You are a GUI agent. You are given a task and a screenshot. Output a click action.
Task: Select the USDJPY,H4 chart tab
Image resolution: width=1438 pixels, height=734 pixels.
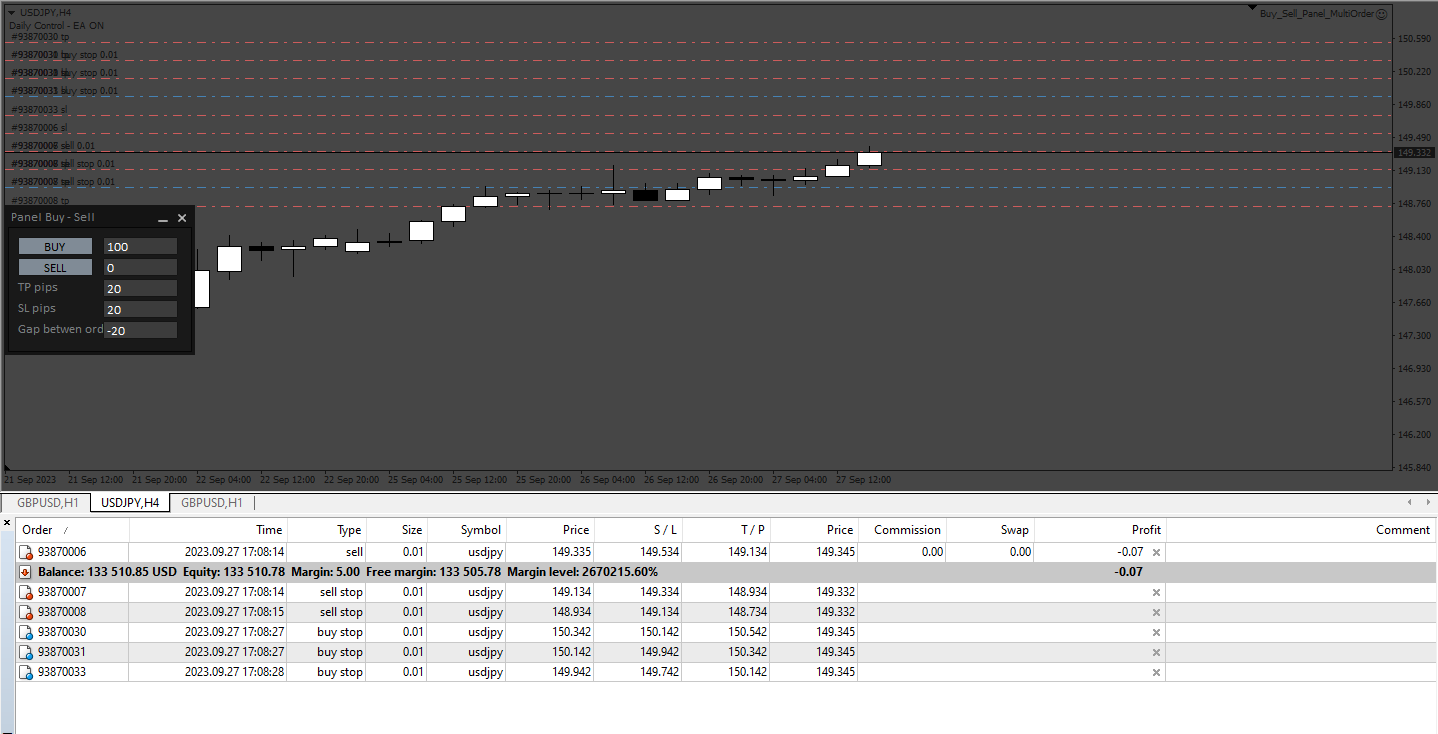130,502
